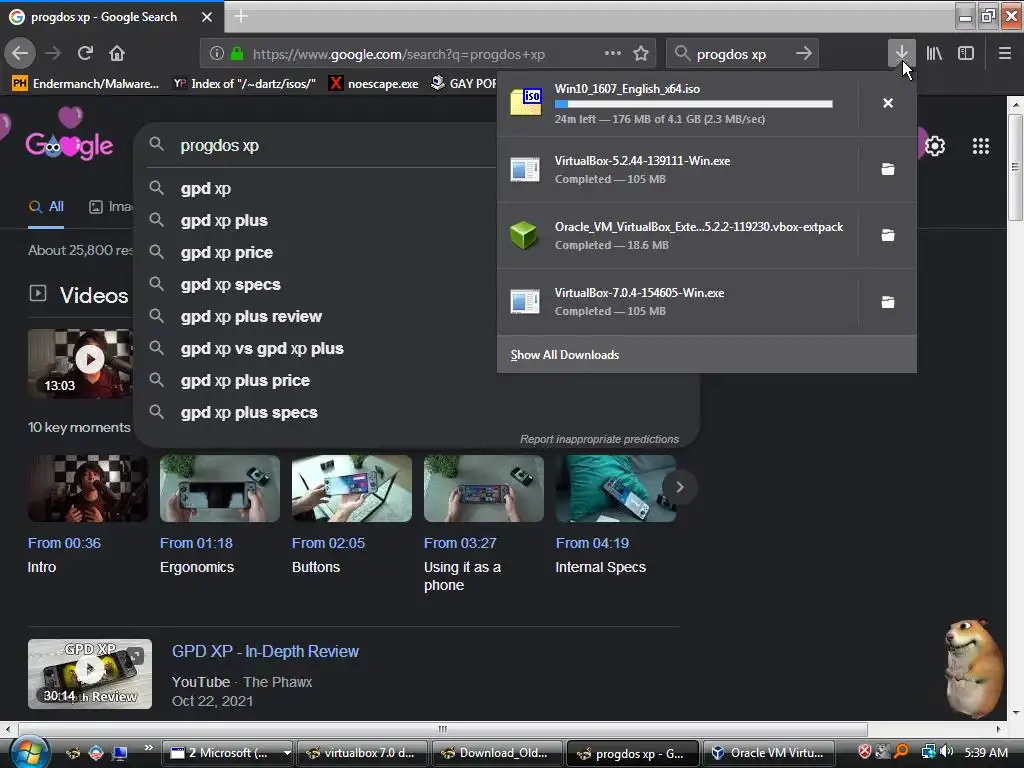The height and width of the screenshot is (768, 1024).
Task: Open the Index of /~dartz/isos/ bookmark
Action: (x=244, y=84)
